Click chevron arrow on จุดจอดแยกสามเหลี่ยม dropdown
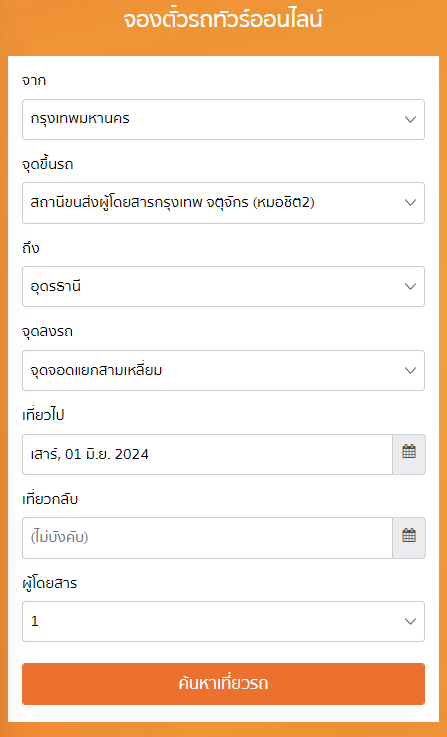This screenshot has height=737, width=447. pyautogui.click(x=410, y=370)
